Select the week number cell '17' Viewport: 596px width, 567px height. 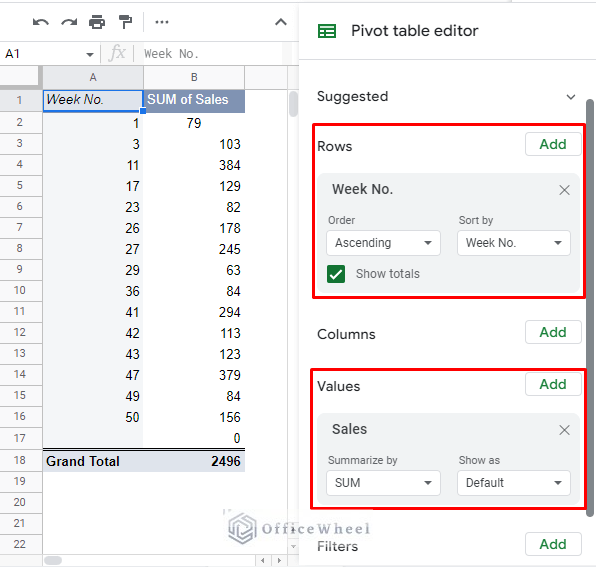tap(93, 186)
